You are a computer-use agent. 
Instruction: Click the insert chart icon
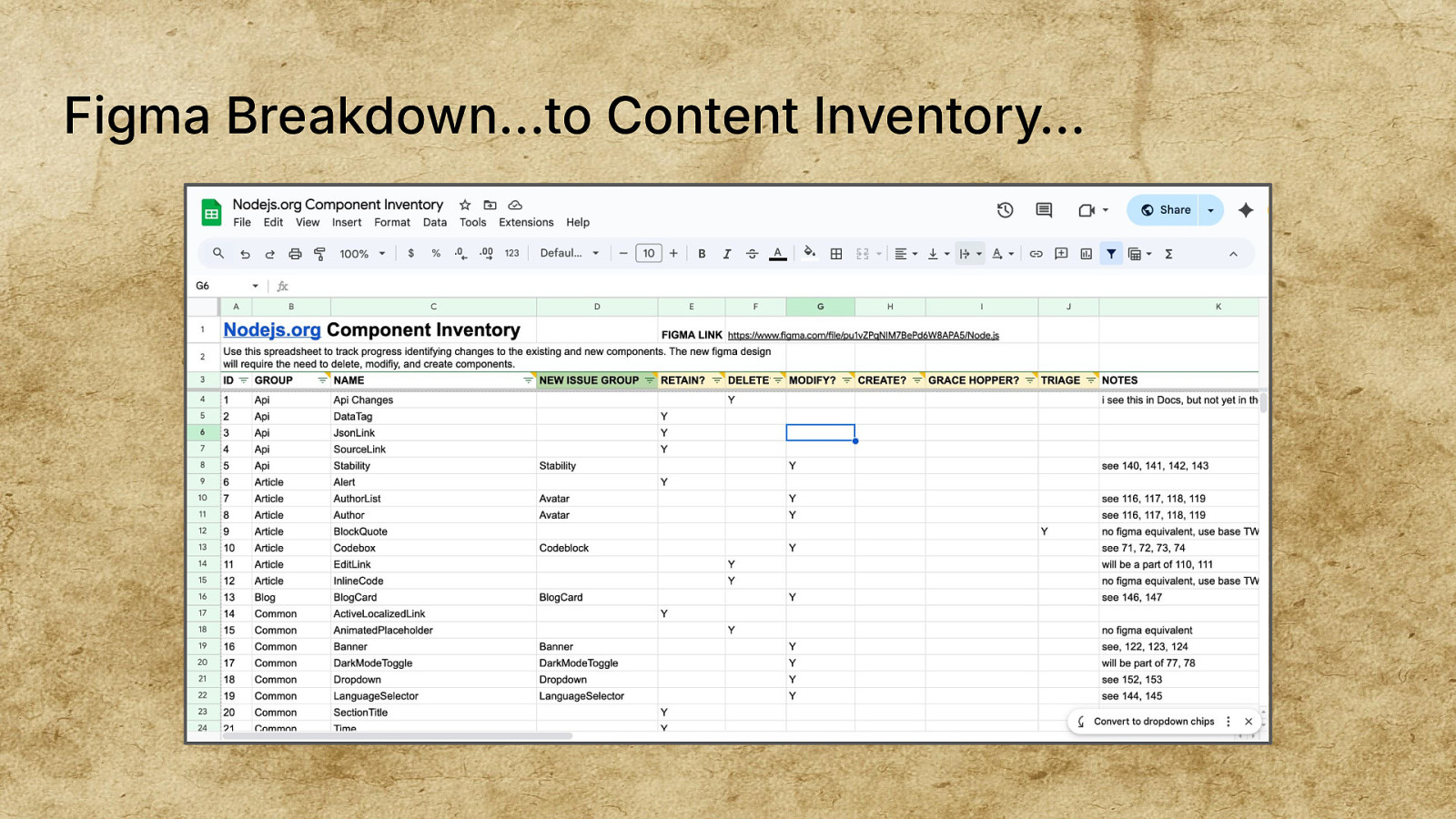pyautogui.click(x=1086, y=254)
